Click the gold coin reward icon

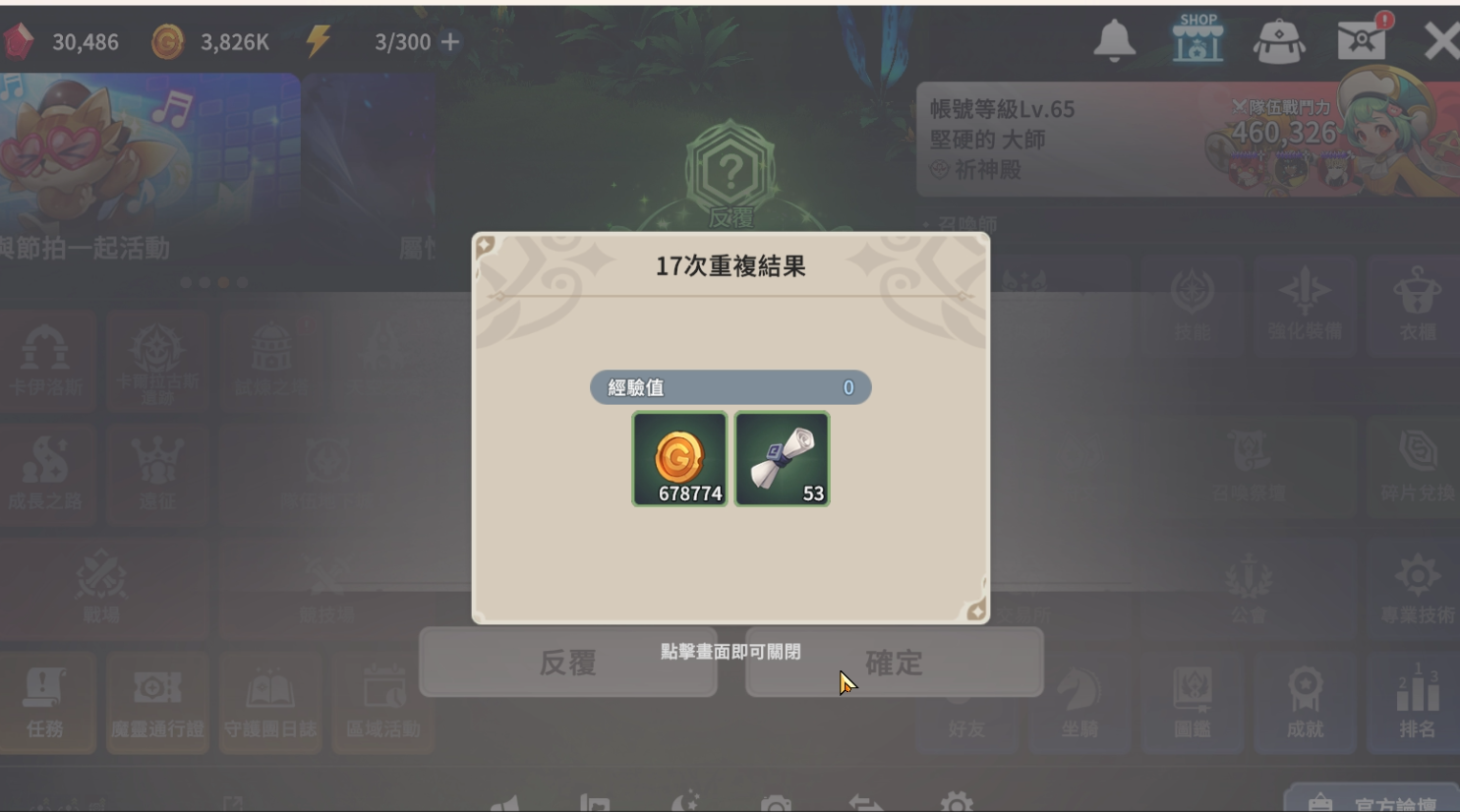click(x=679, y=459)
